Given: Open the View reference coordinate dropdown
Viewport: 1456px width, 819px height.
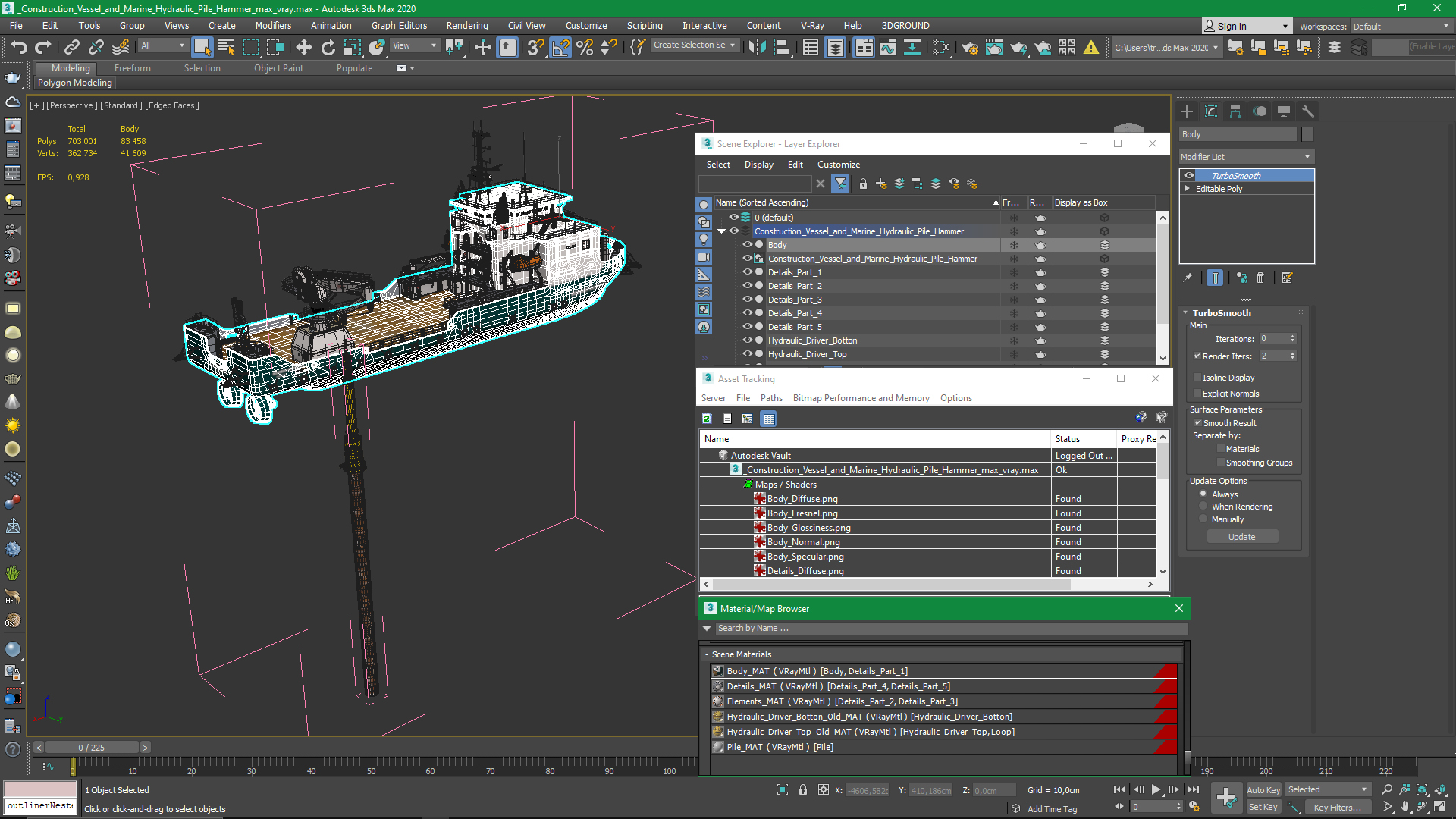Looking at the screenshot, I should point(414,45).
